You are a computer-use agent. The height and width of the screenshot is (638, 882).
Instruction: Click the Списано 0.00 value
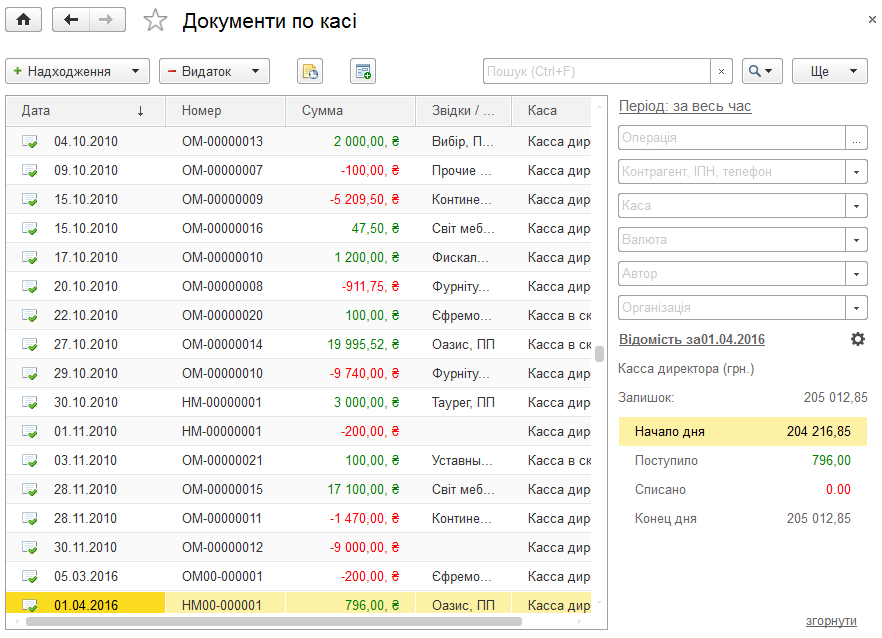(x=838, y=489)
